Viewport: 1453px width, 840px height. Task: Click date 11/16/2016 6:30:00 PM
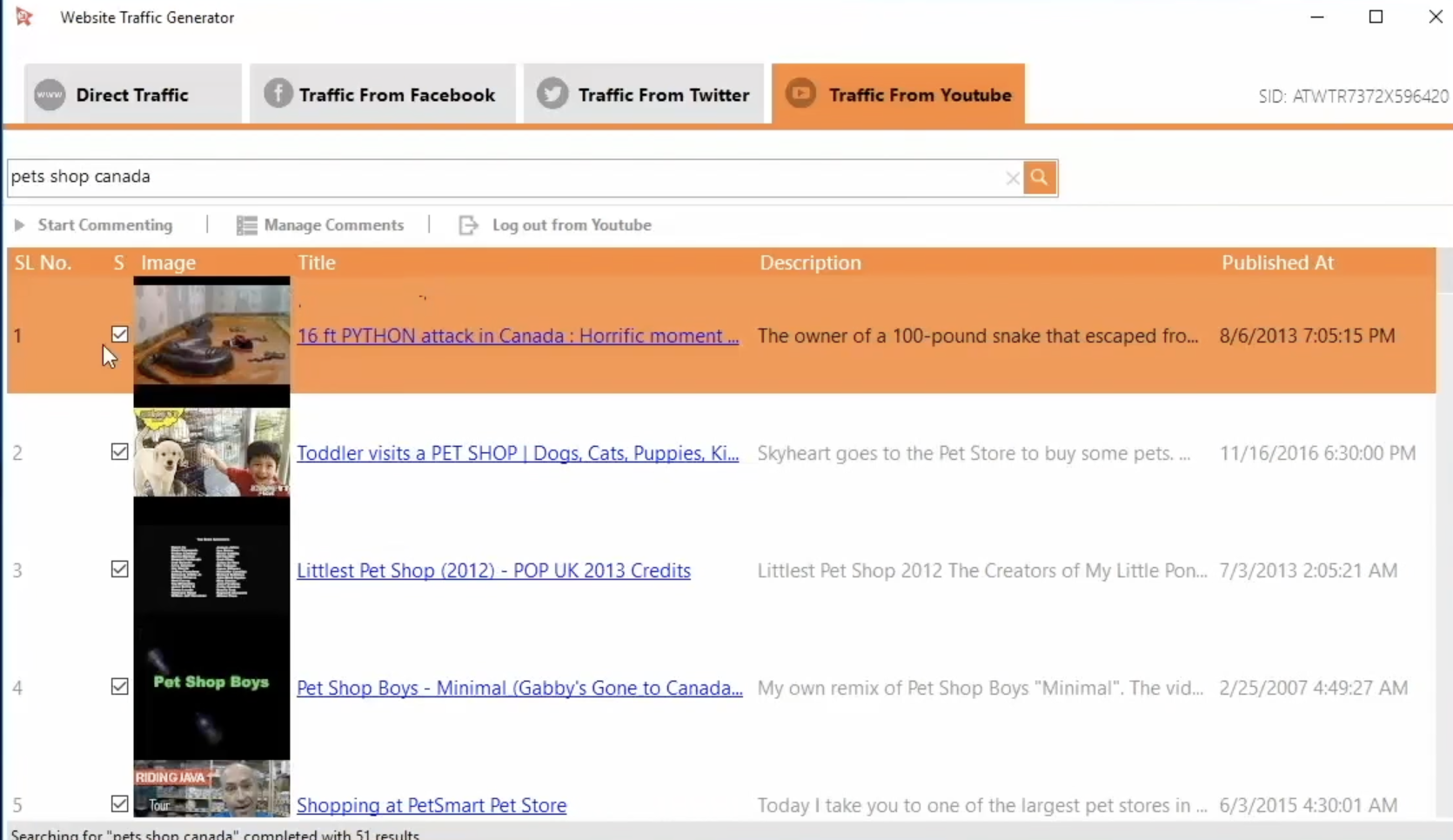(x=1317, y=453)
